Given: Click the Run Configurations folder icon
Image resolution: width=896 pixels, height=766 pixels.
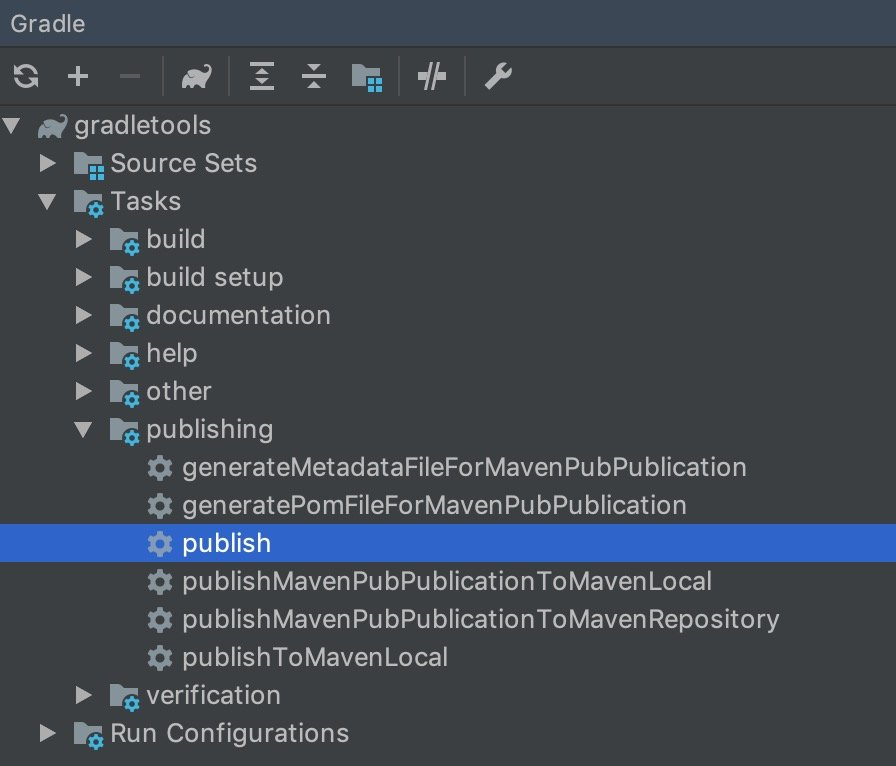Looking at the screenshot, I should pos(89,735).
